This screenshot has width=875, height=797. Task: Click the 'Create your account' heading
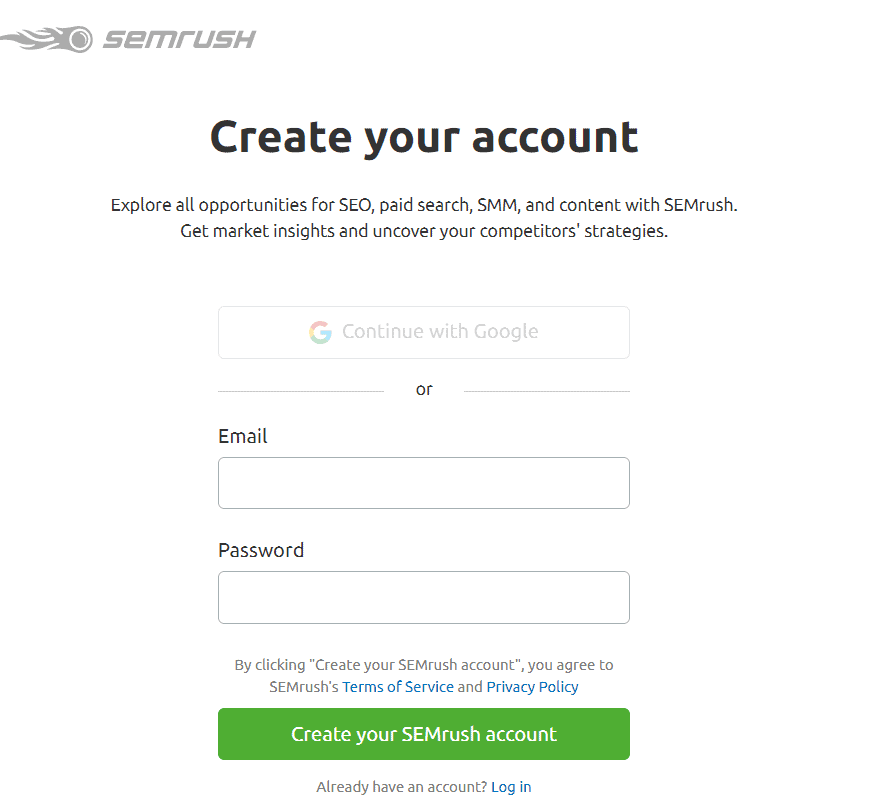tap(423, 137)
